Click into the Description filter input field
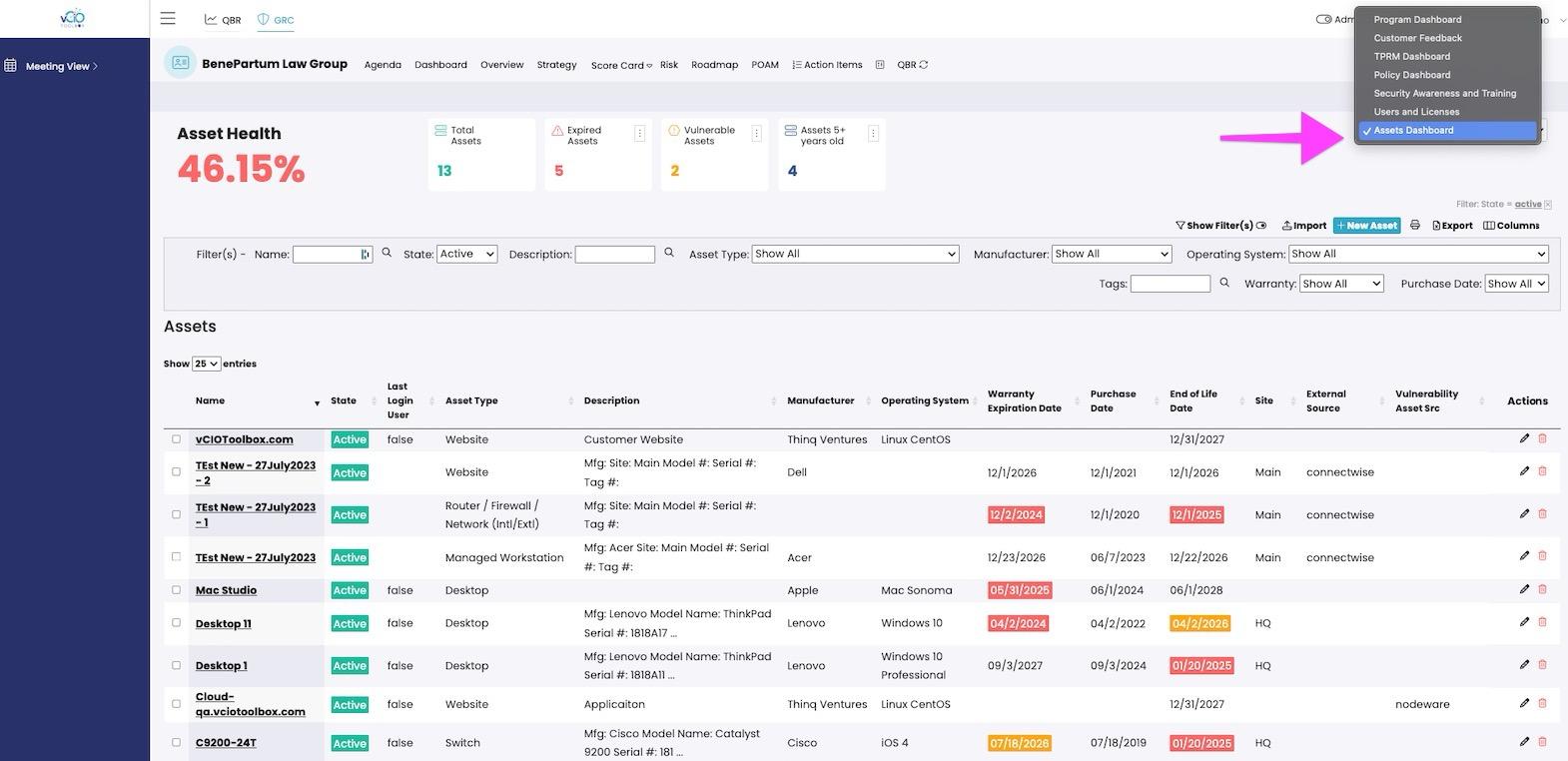The image size is (1568, 761). click(615, 255)
